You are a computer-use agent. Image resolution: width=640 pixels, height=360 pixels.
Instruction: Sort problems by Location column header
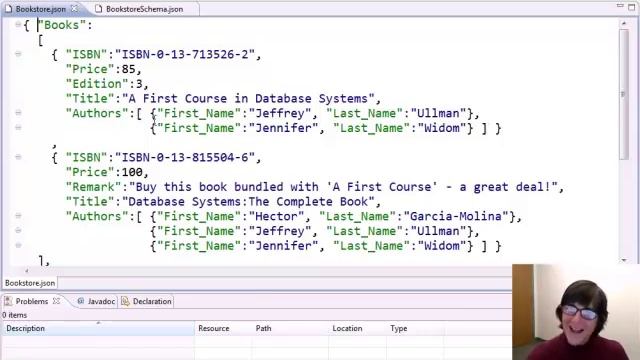[357, 328]
